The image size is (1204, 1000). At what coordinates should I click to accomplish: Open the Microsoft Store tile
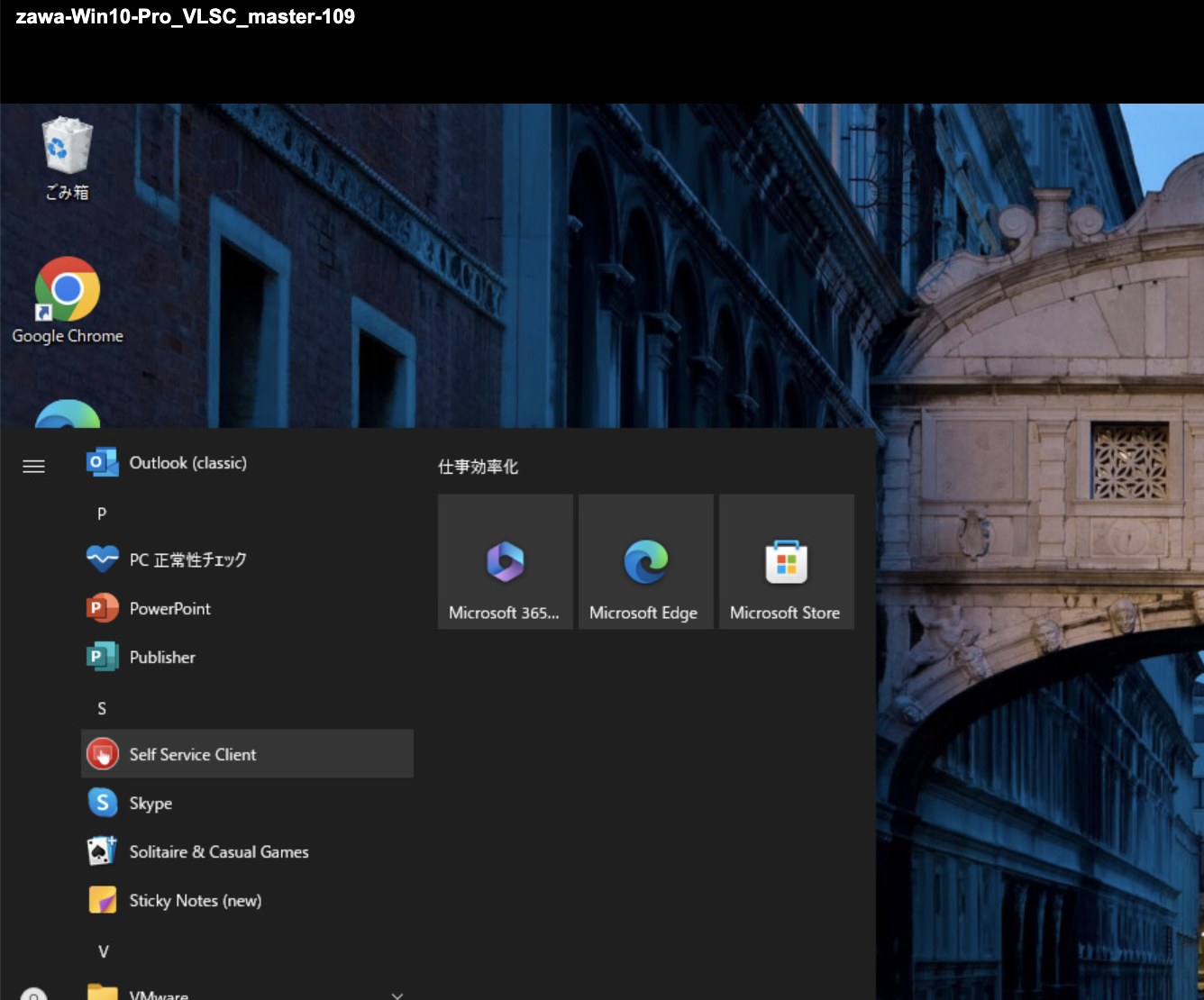tap(786, 562)
